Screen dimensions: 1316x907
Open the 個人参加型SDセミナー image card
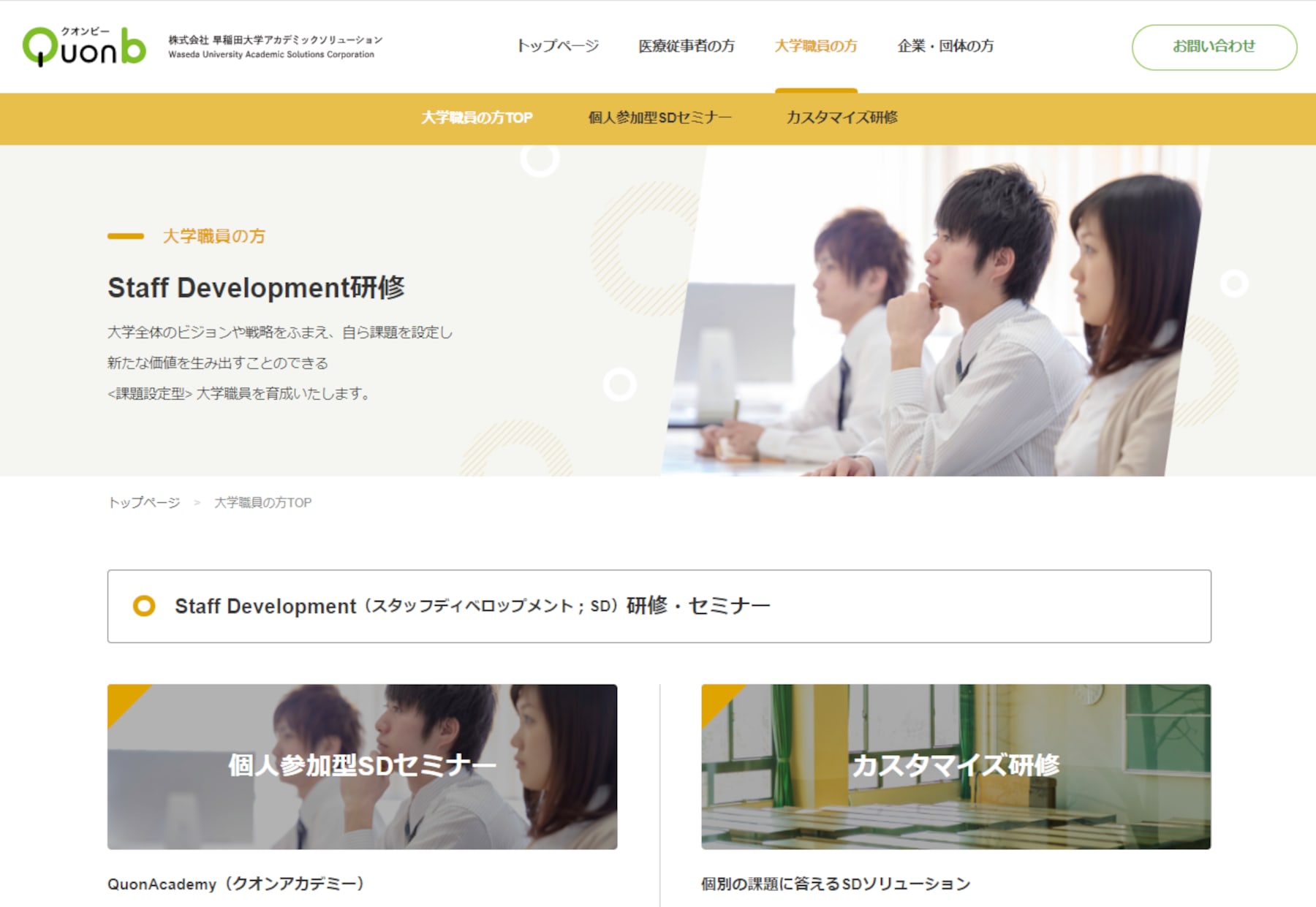pyautogui.click(x=362, y=767)
